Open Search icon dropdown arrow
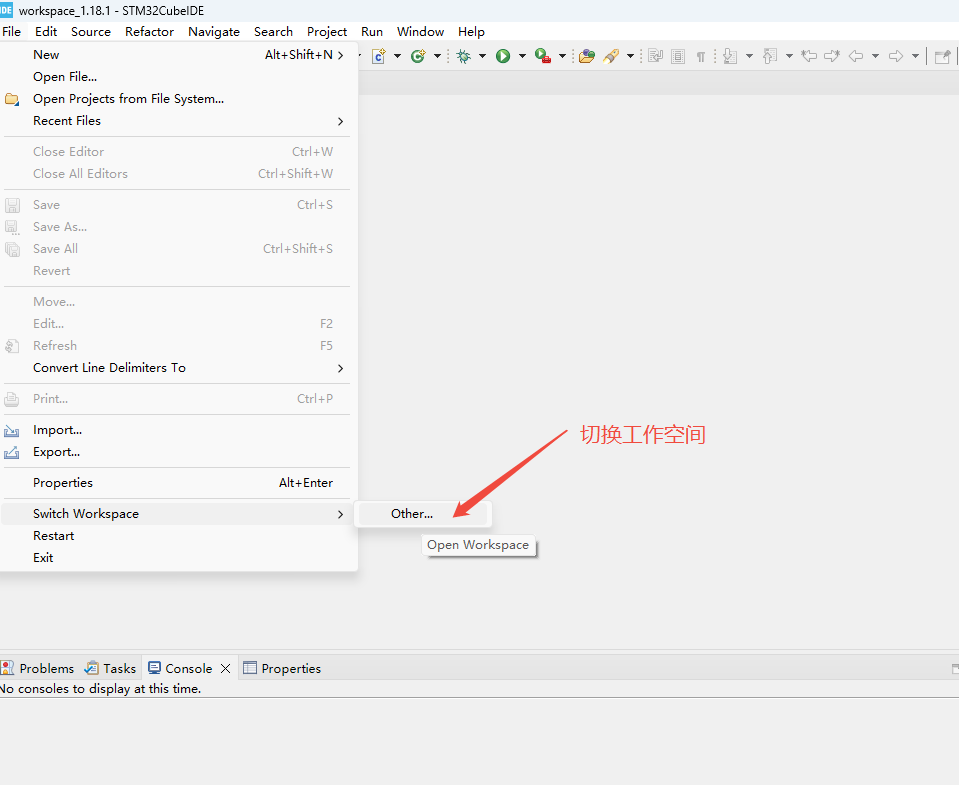959x785 pixels. (x=630, y=56)
